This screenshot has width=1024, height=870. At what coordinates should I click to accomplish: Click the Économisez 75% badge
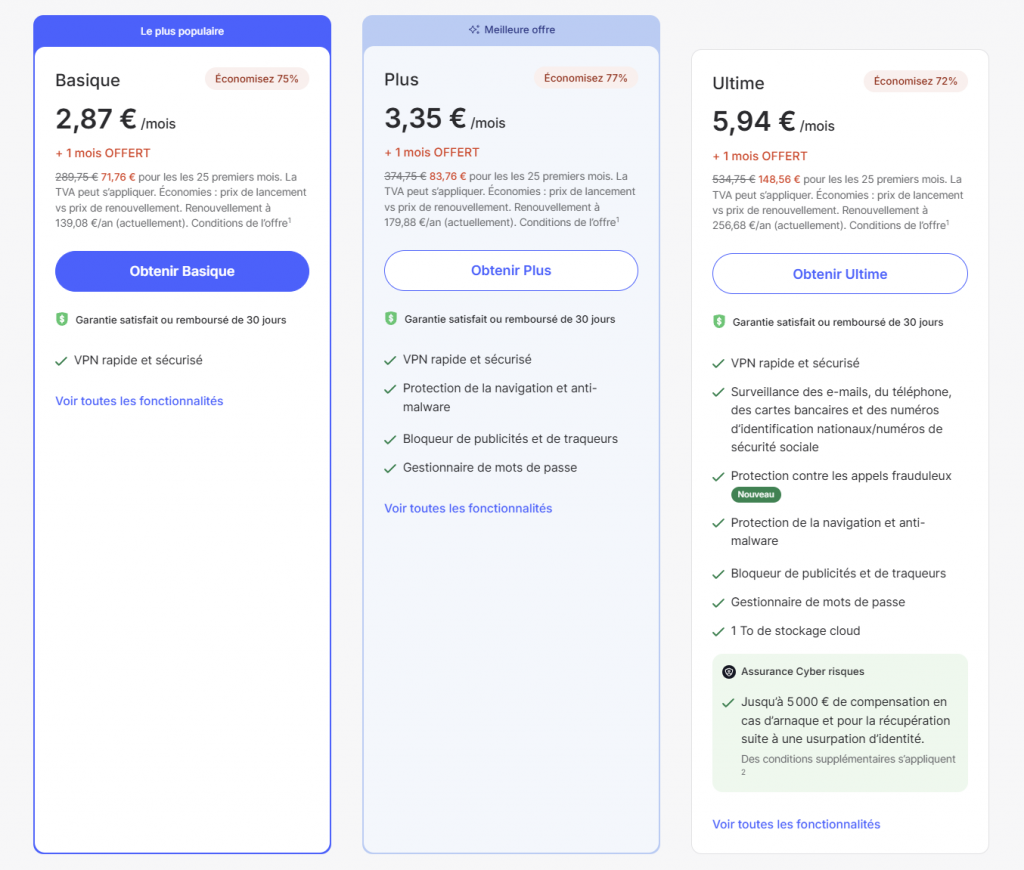[257, 79]
